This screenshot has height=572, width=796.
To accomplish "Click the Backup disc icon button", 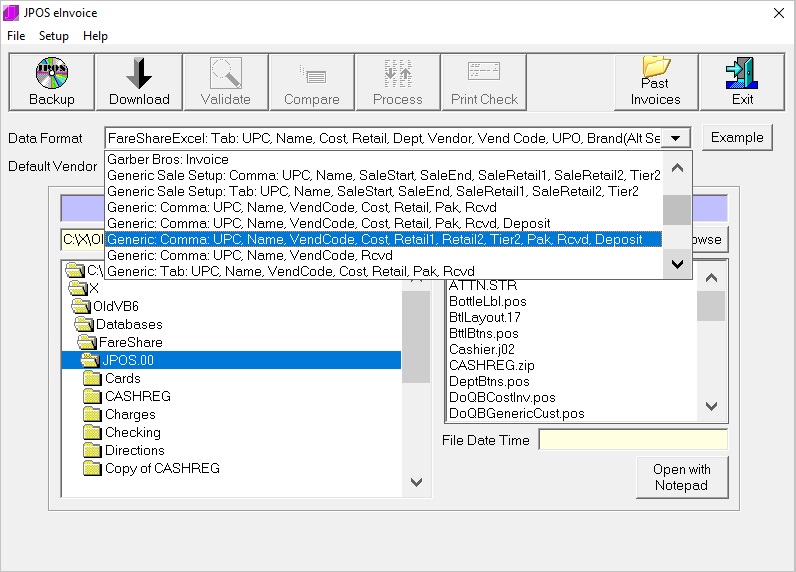I will point(52,82).
